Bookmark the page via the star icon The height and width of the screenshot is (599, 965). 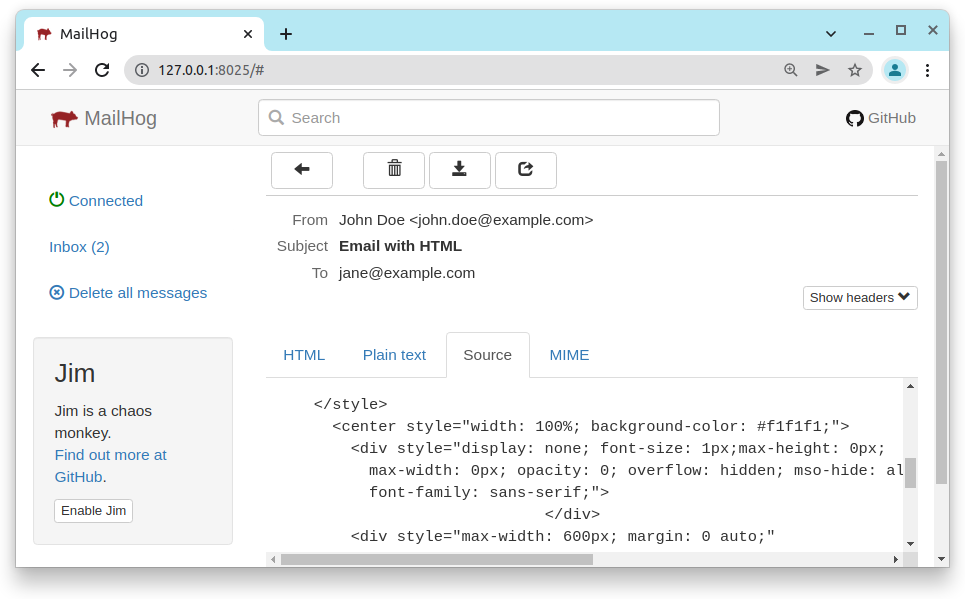854,70
